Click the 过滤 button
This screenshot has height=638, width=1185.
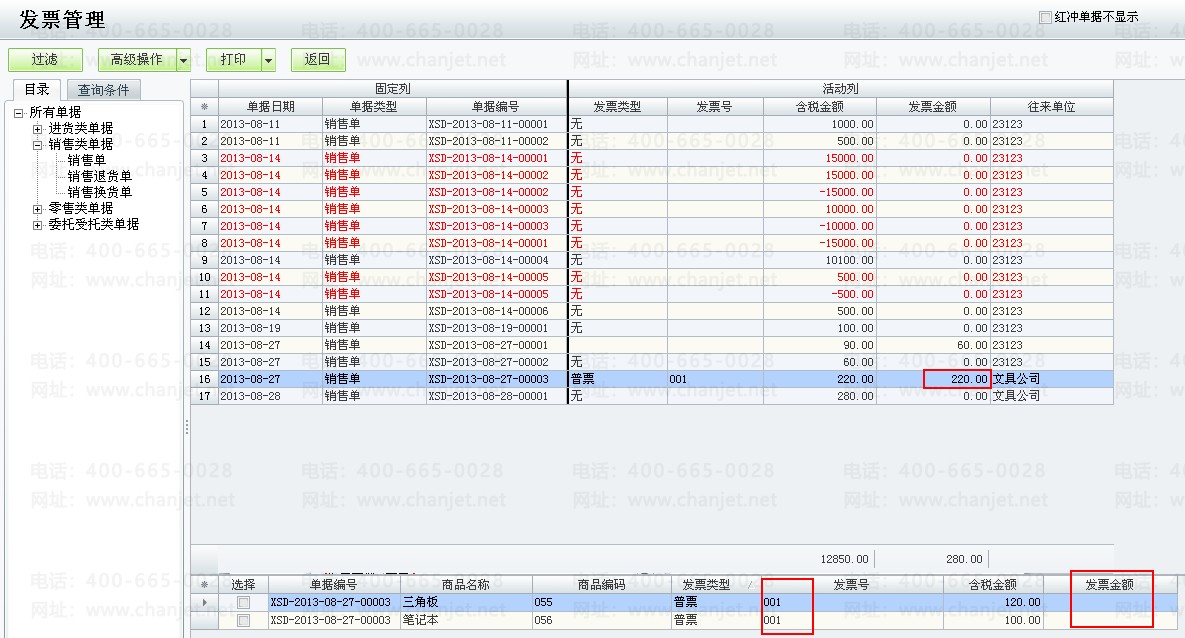pyautogui.click(x=45, y=60)
